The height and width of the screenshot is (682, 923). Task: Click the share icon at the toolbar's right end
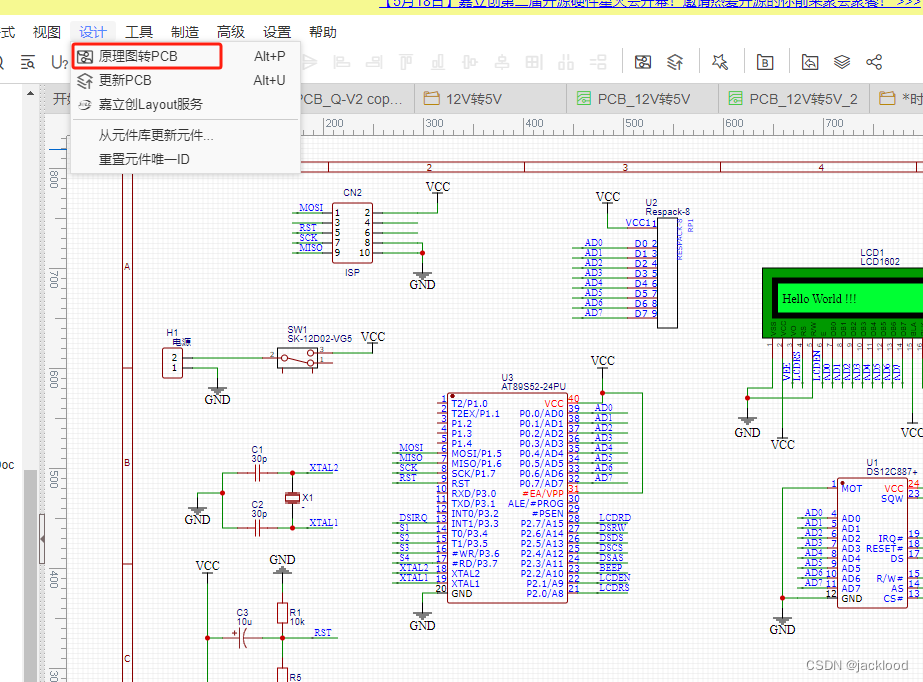click(876, 61)
